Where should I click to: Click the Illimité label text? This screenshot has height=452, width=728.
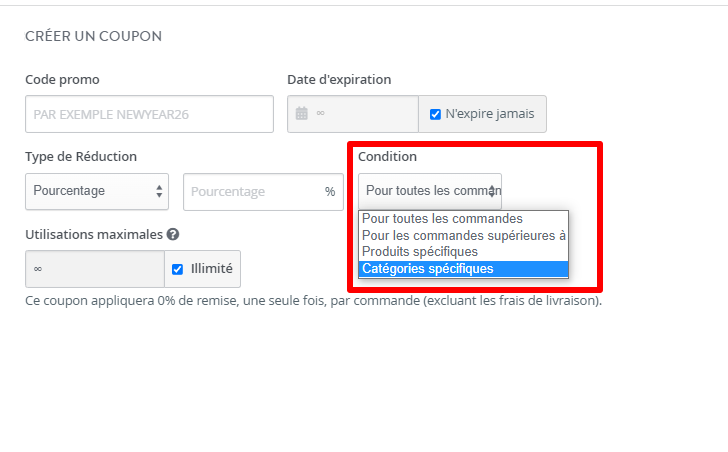pyautogui.click(x=212, y=269)
